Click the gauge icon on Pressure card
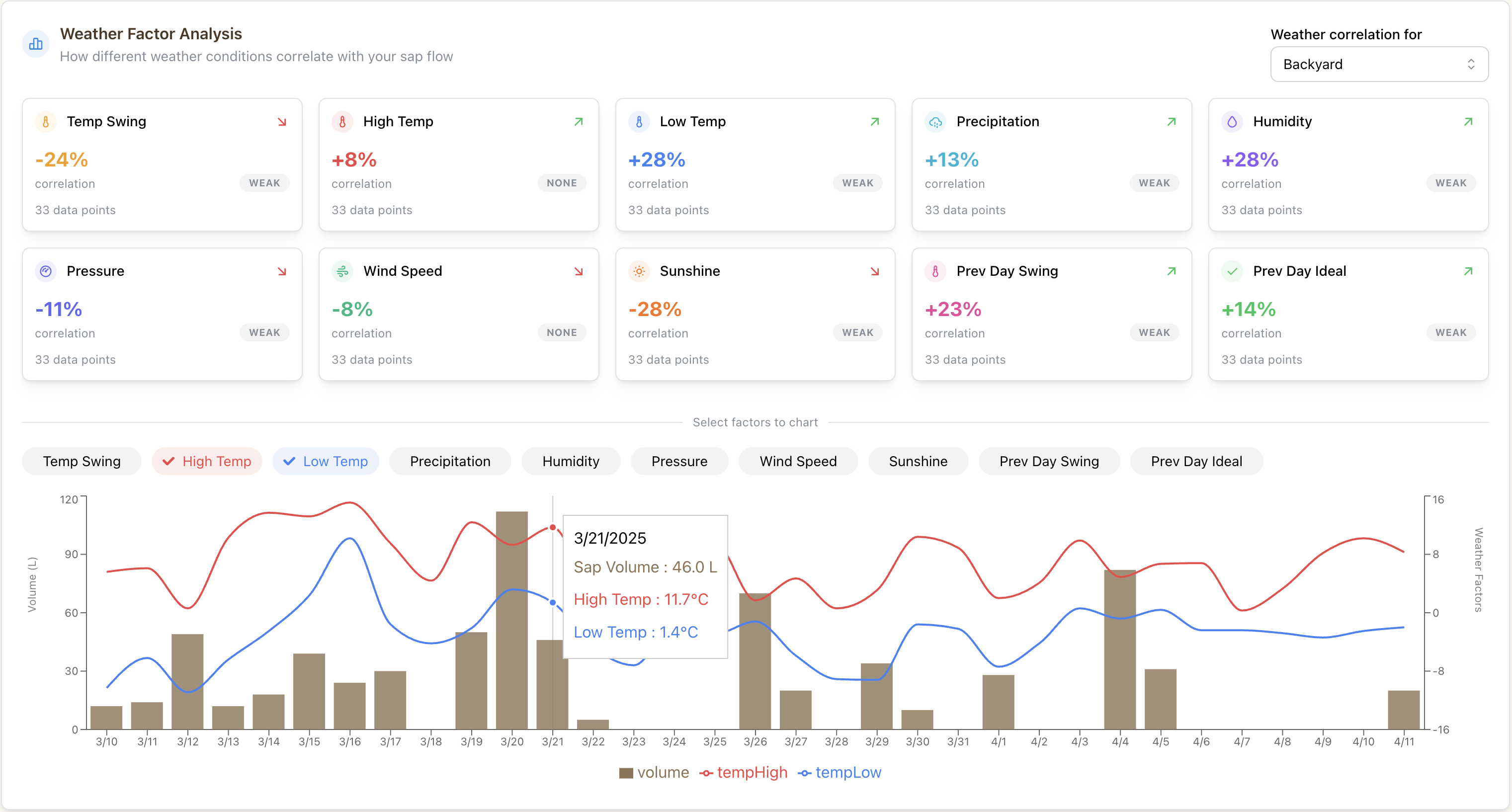 point(46,271)
